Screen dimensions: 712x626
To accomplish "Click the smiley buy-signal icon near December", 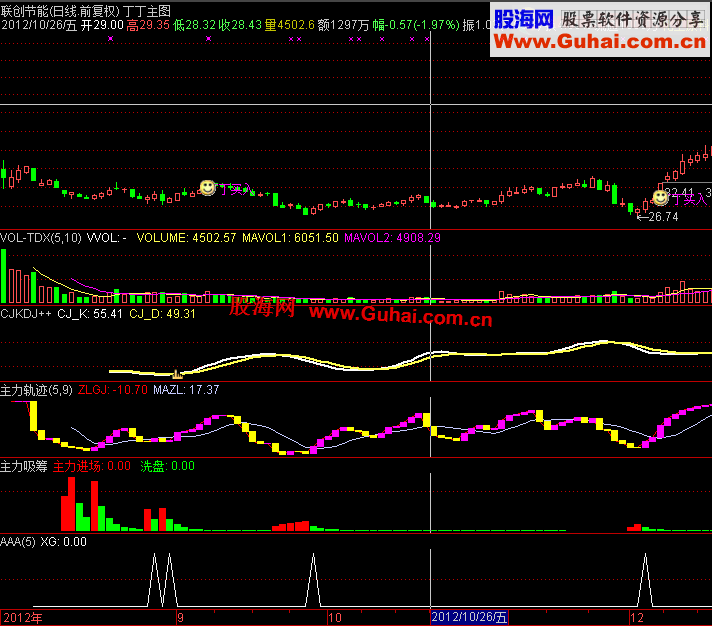I will coord(660,197).
